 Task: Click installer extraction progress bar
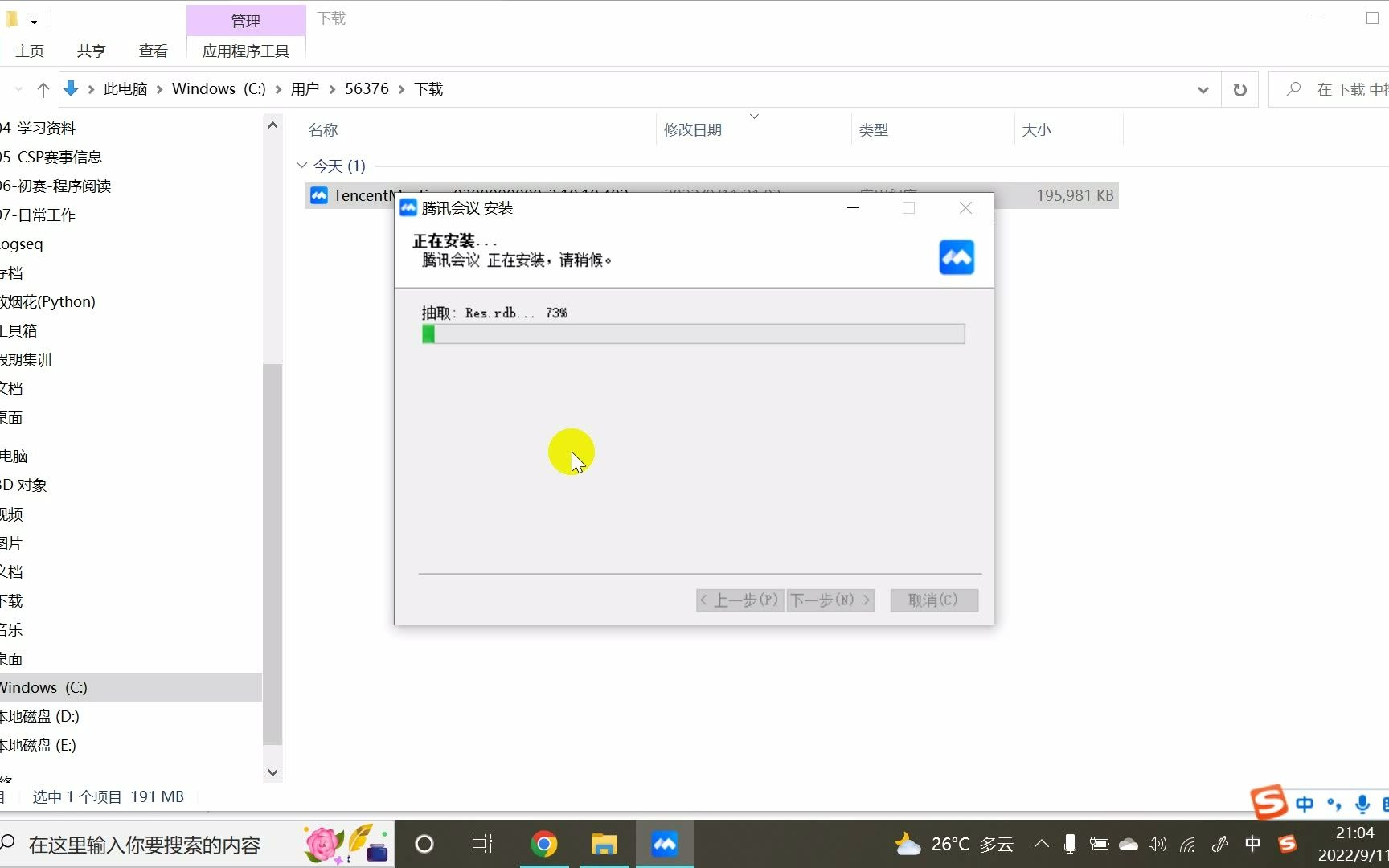coord(694,334)
